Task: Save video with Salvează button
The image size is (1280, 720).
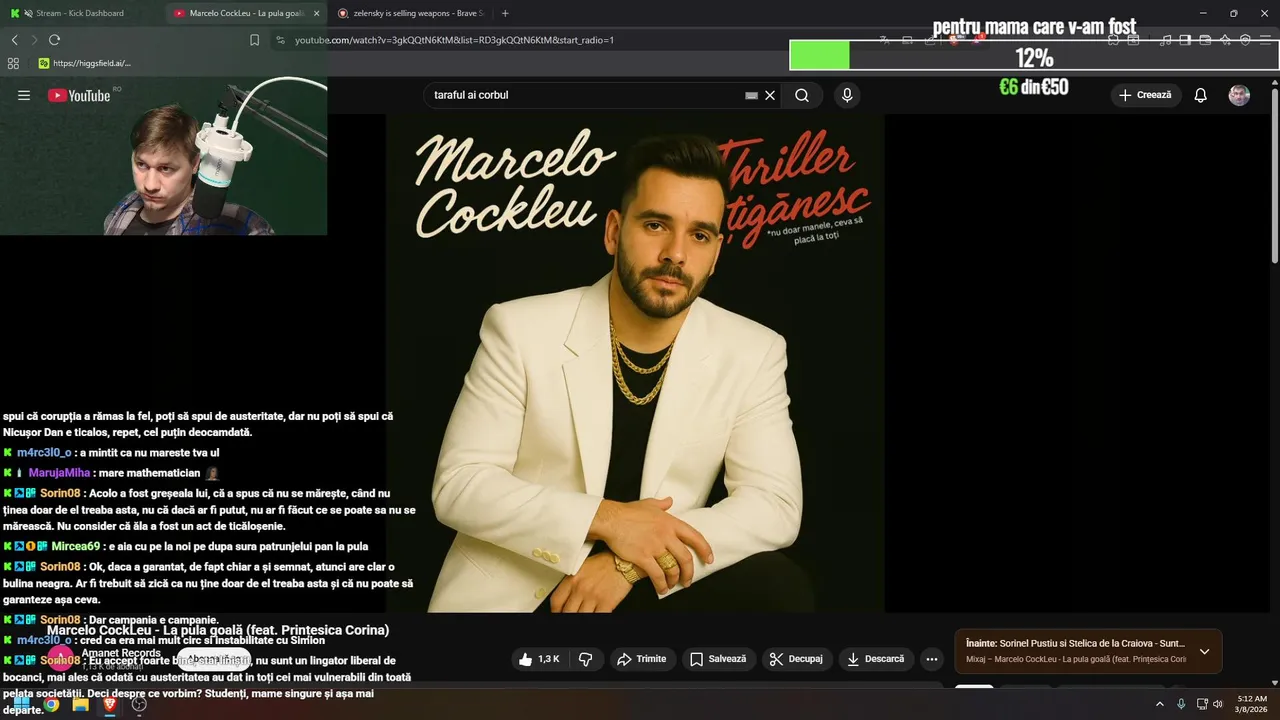Action: click(x=719, y=659)
